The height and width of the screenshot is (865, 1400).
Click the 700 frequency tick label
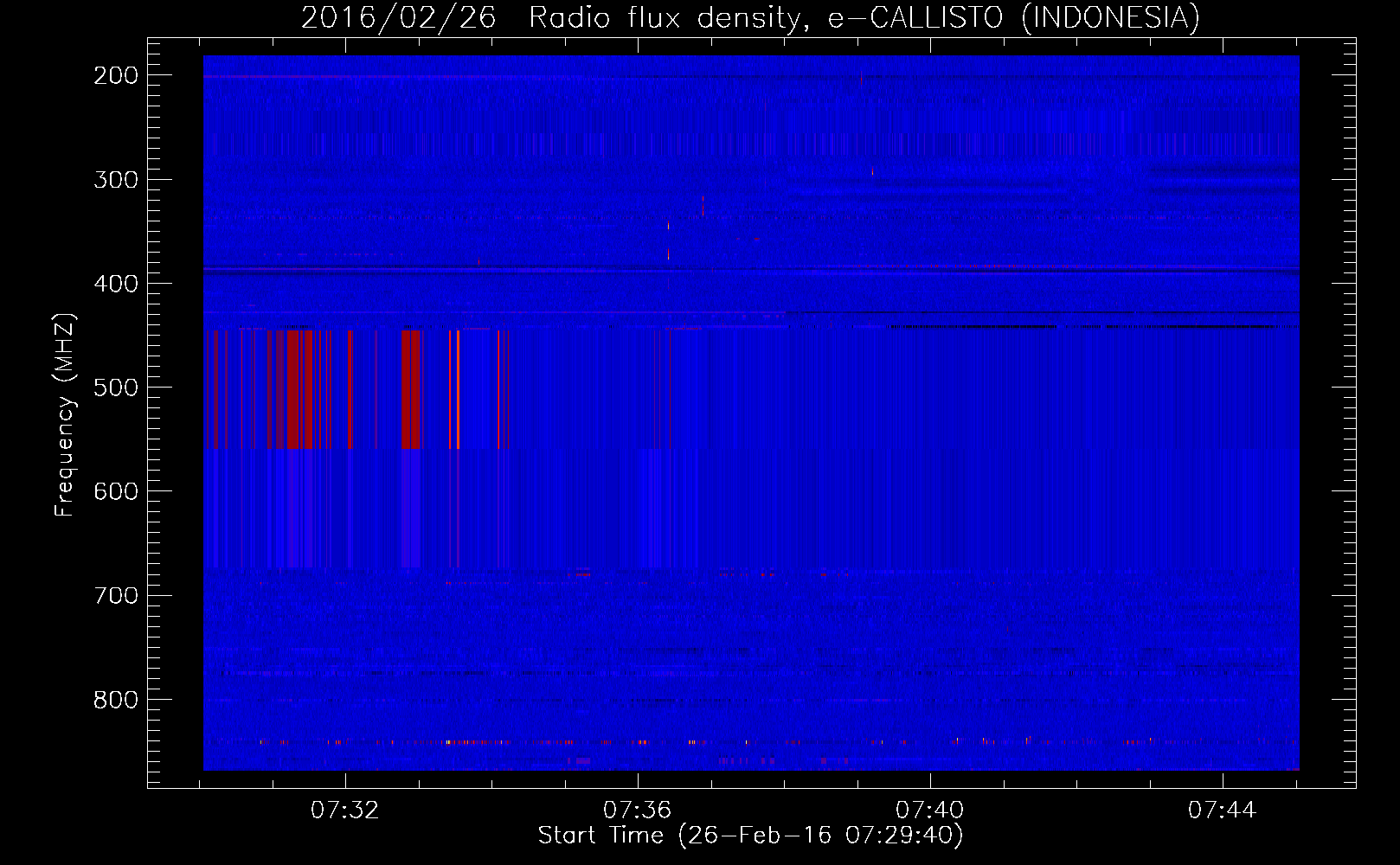[116, 595]
